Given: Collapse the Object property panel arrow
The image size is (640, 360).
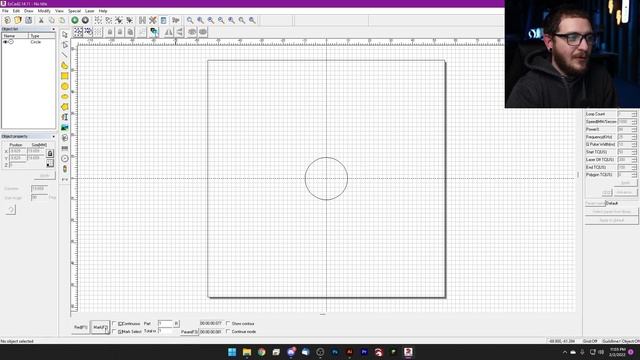Looking at the screenshot, I should click(53, 136).
